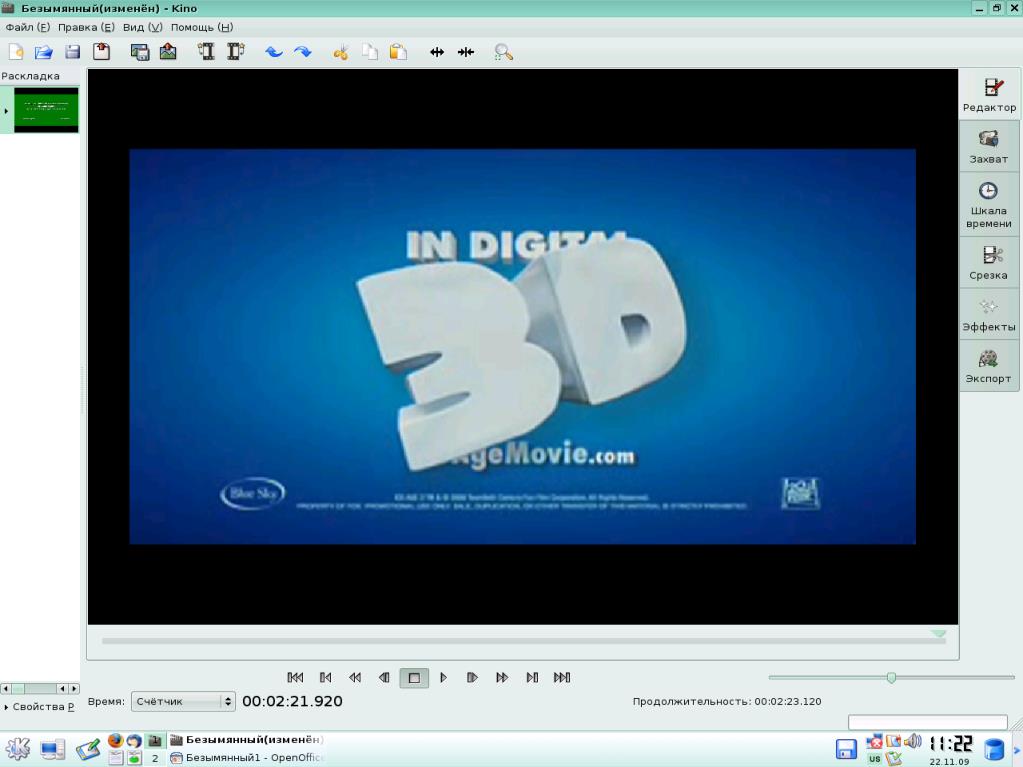This screenshot has width=1023, height=767.
Task: Open the Помощь menu
Action: pyautogui.click(x=202, y=27)
